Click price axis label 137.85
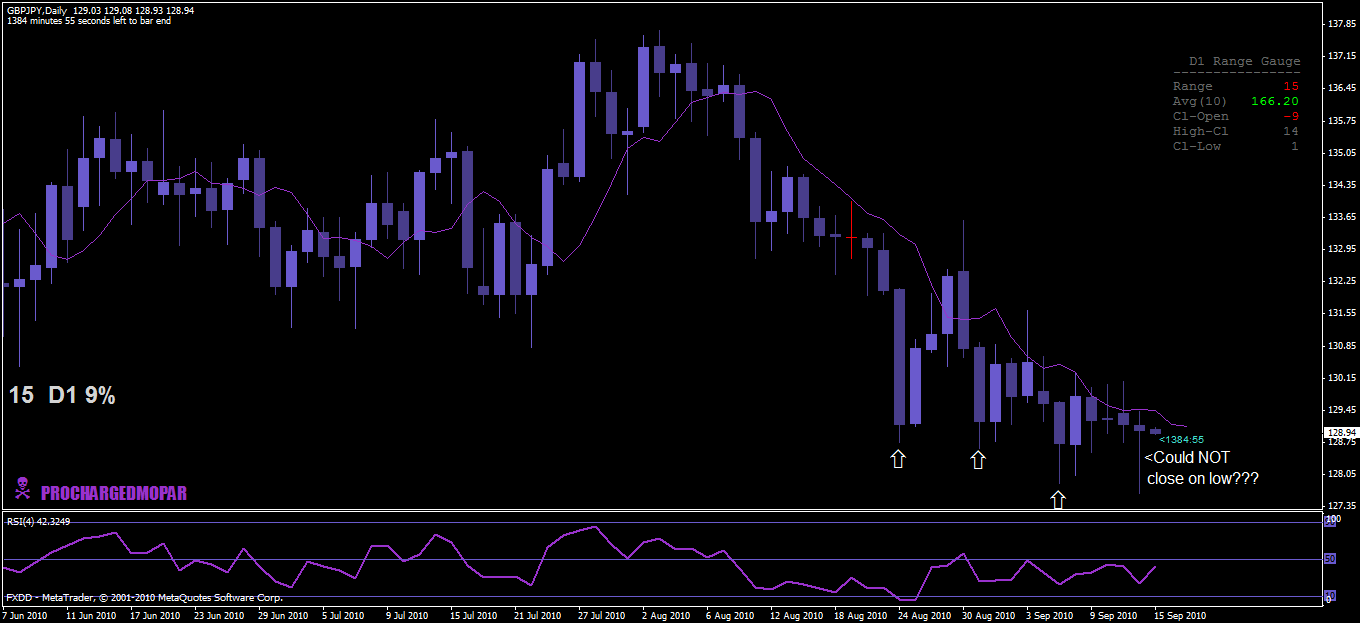1360x623 pixels. click(x=1341, y=23)
